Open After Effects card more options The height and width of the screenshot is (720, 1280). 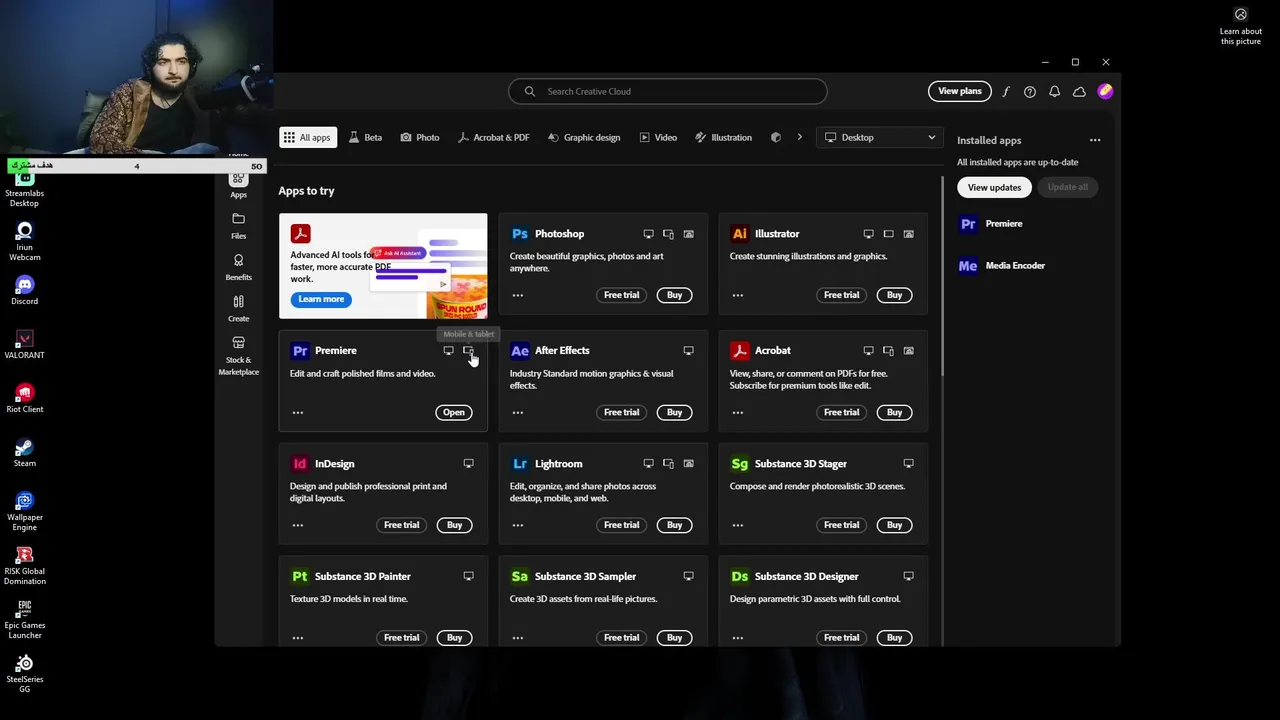click(517, 413)
